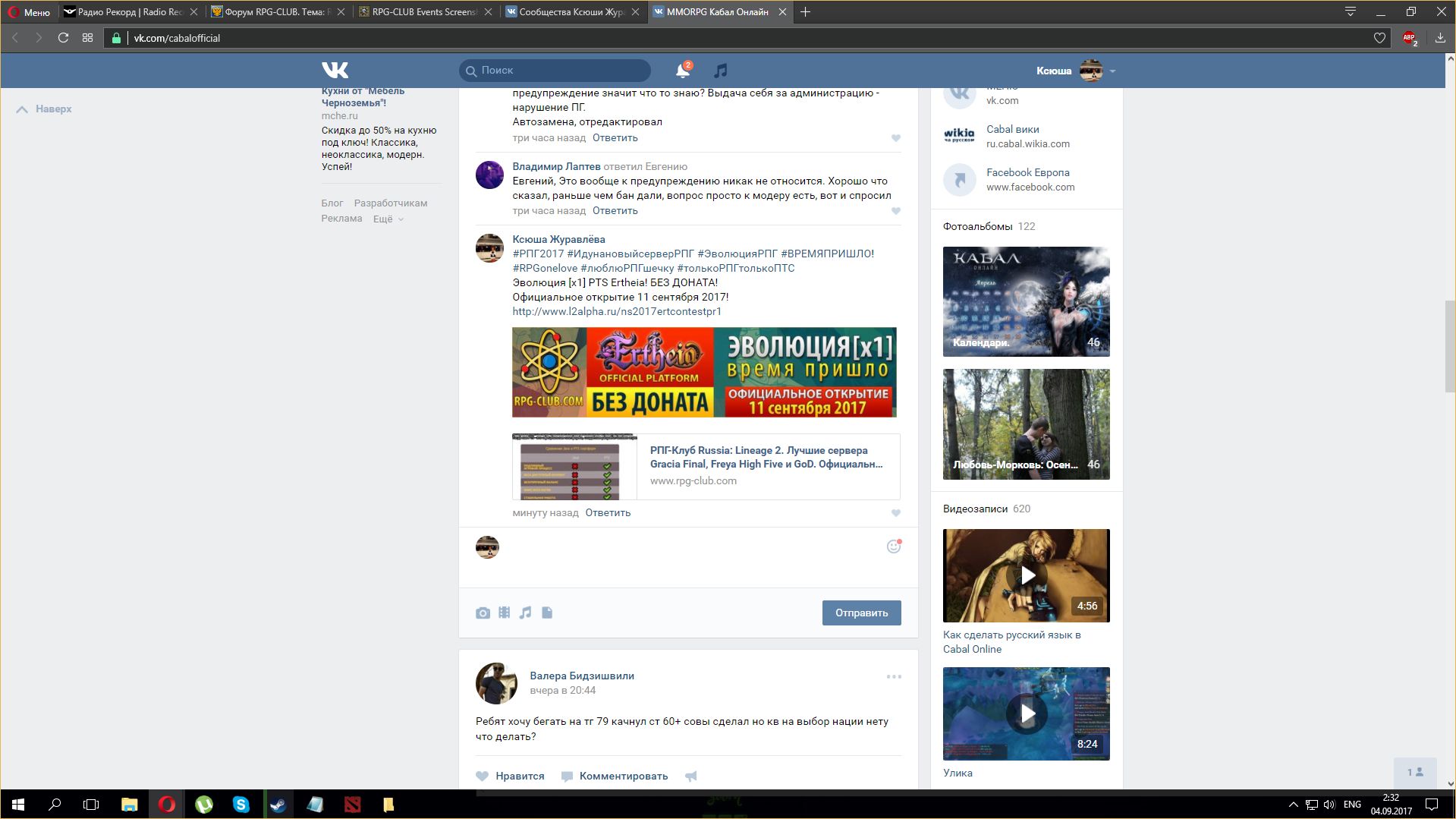1456x819 pixels.
Task: Open Фотоальбомы section header
Action: (x=978, y=226)
